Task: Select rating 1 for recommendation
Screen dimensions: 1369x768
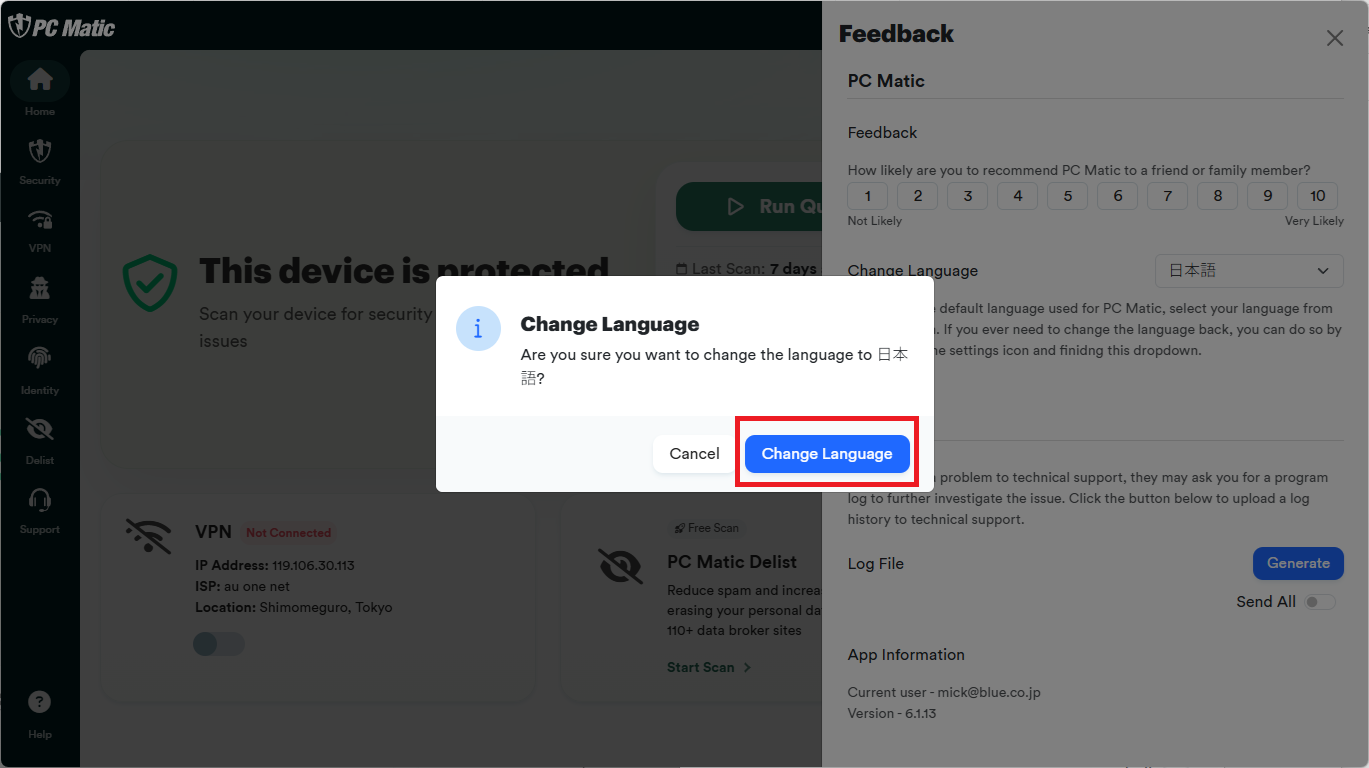Action: (868, 196)
